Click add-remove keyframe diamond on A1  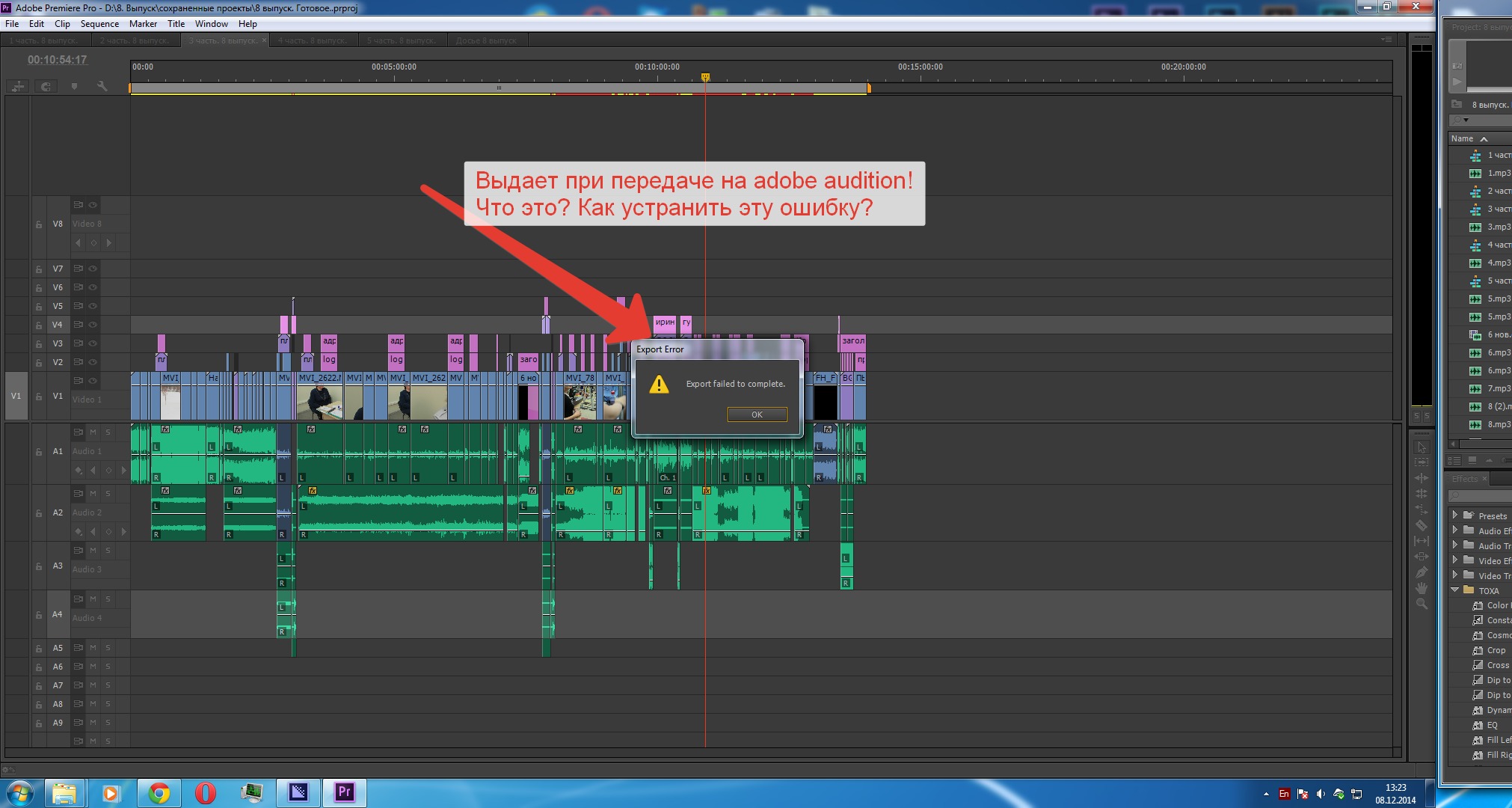[x=108, y=471]
